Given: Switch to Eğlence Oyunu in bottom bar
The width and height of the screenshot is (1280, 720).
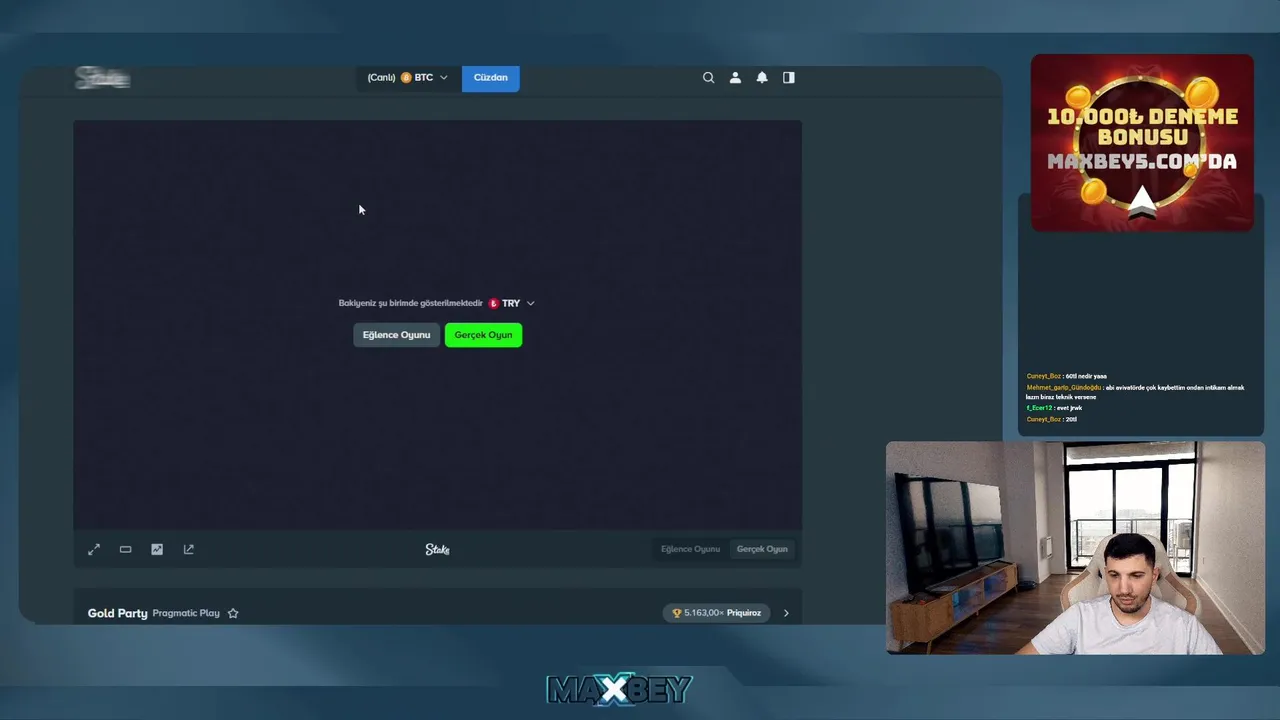Looking at the screenshot, I should pos(690,549).
